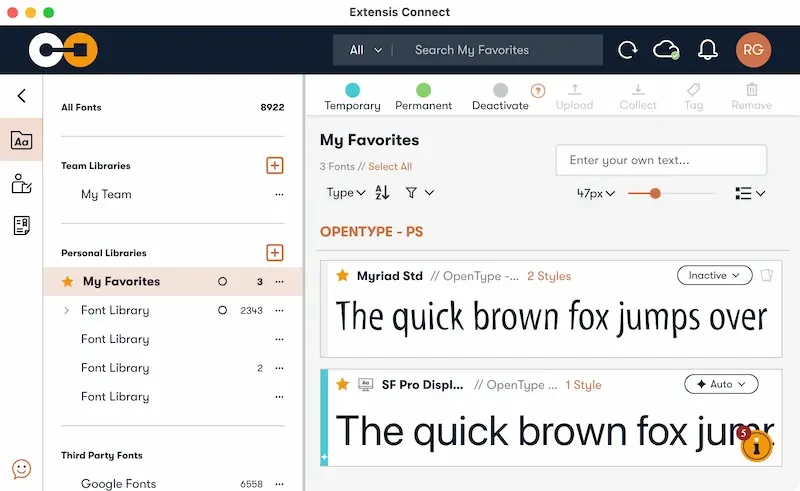Click Myriad Std tag icon
The image size is (800, 491).
tap(766, 275)
